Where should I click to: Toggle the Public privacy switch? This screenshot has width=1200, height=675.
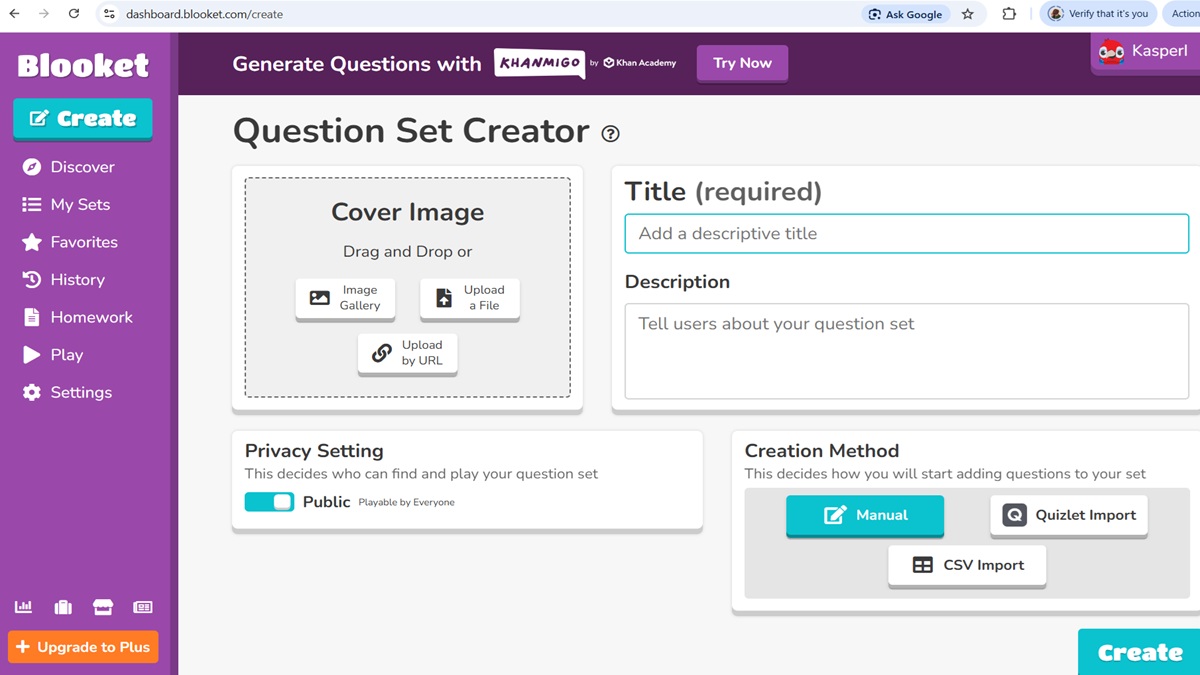[269, 502]
